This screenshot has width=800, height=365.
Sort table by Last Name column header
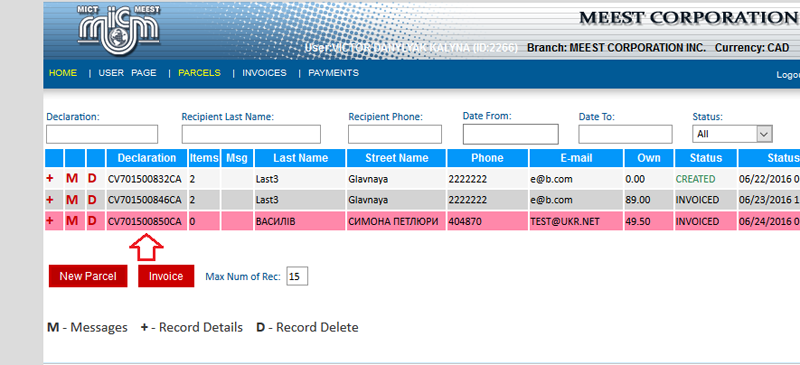point(300,158)
